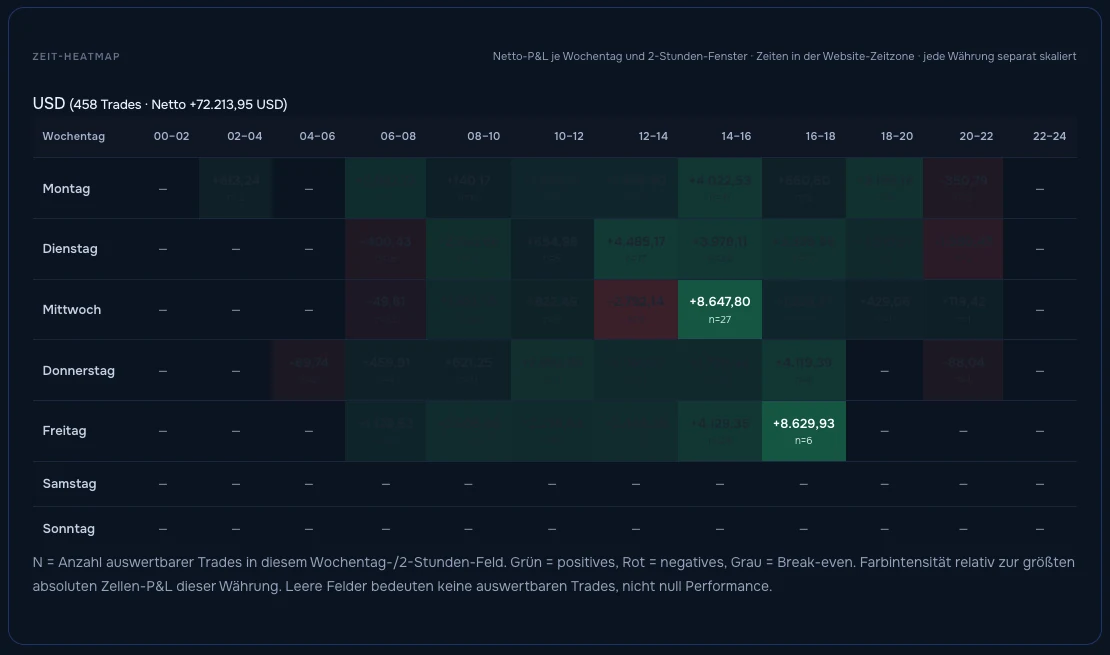1110x655 pixels.
Task: Click the red Donnerstag 04–06 cell
Action: click(x=309, y=370)
